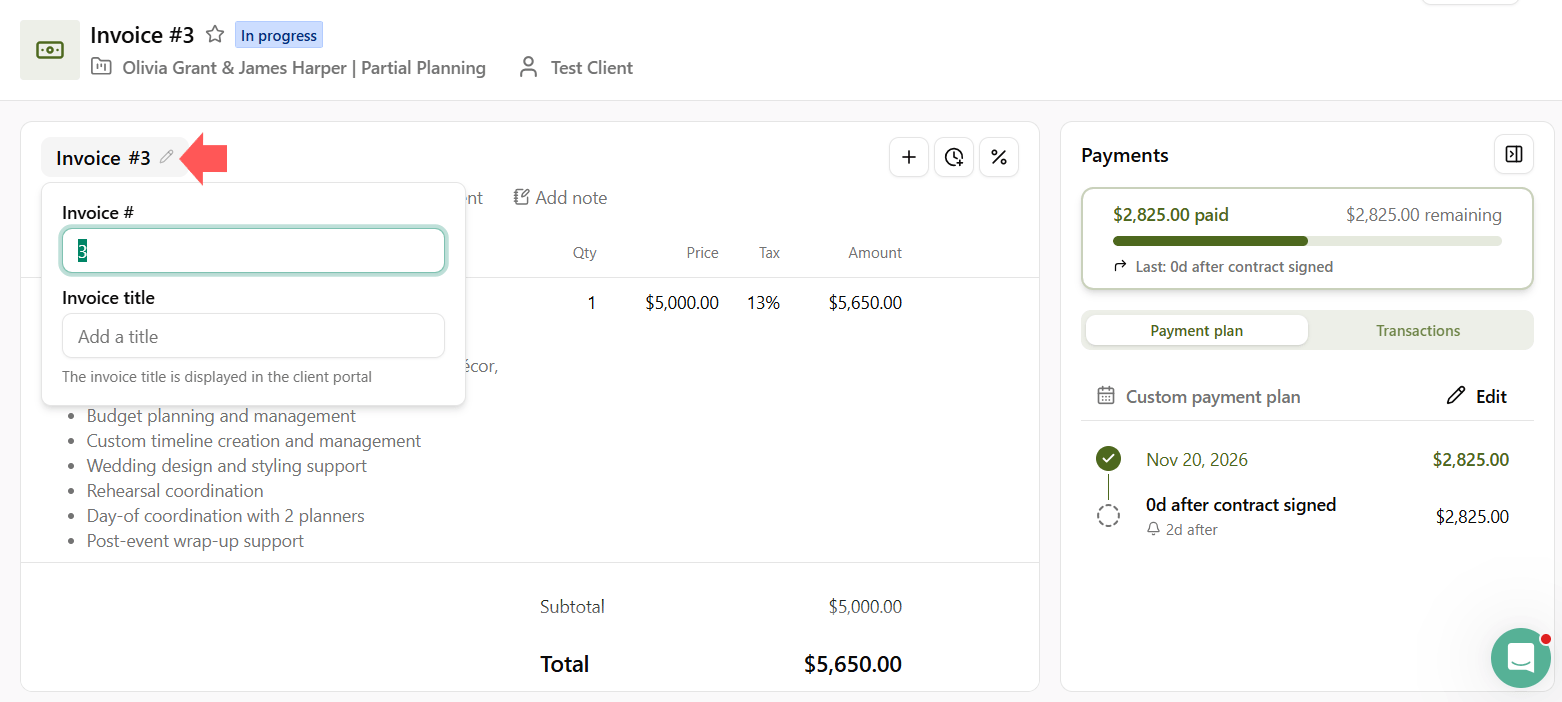Click the plus icon to add an item
Screen dimensions: 1562x702
[x=909, y=157]
